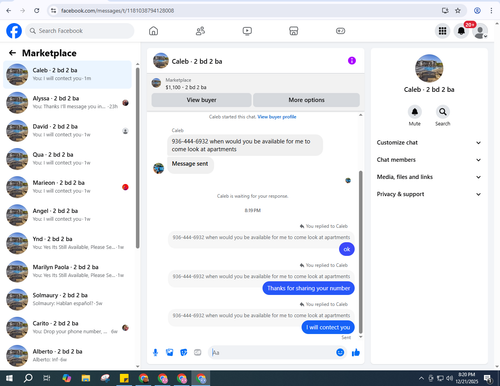Expand the Privacy & support section
The height and width of the screenshot is (386, 500).
(x=429, y=194)
